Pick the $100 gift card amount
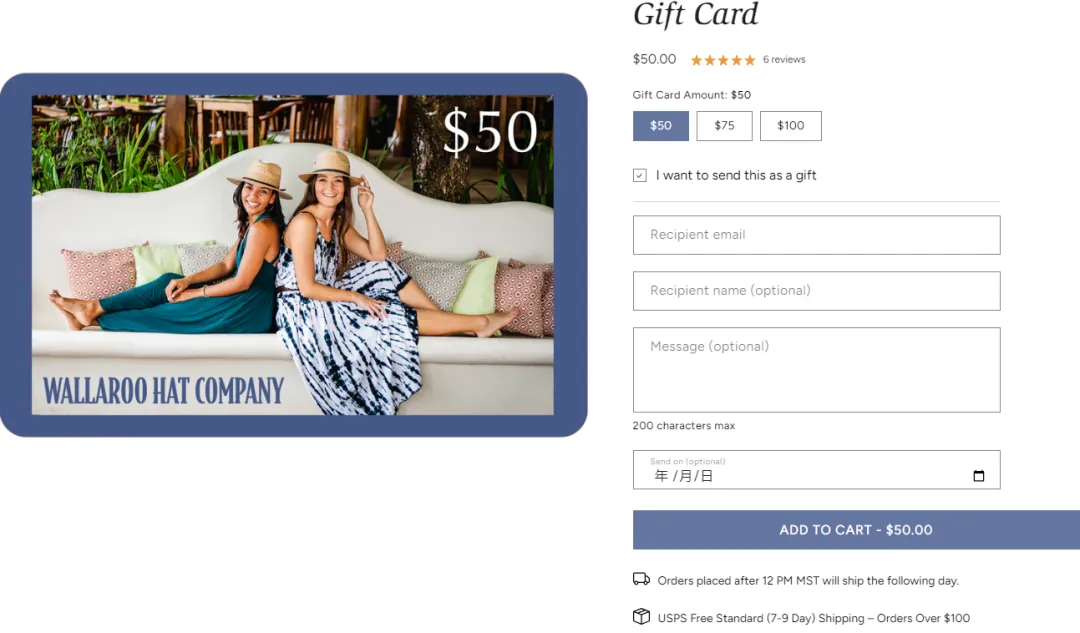 click(x=791, y=126)
